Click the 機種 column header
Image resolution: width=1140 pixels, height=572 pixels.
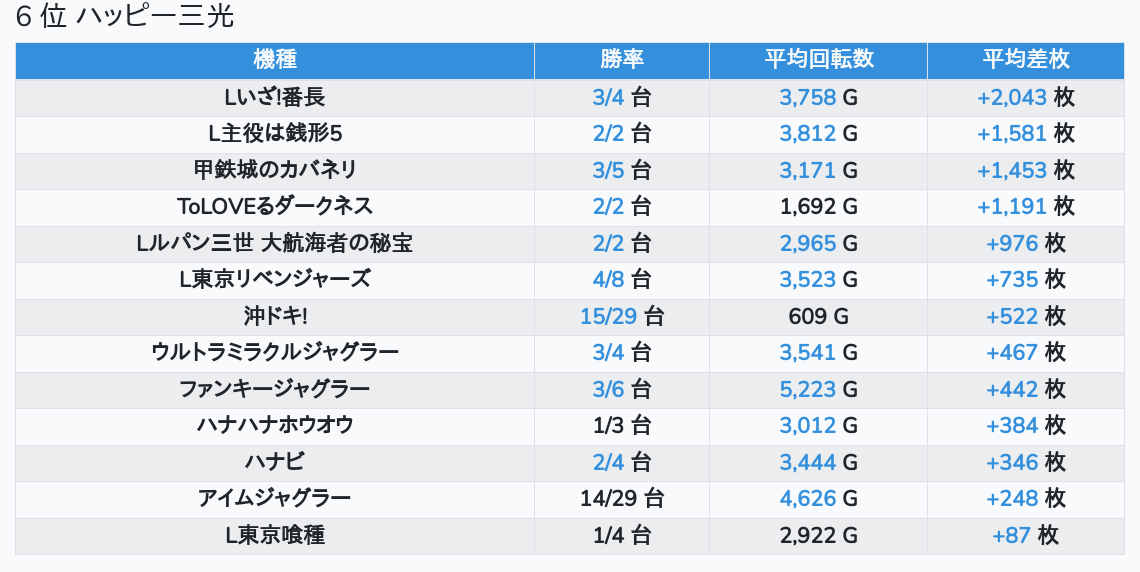[x=275, y=60]
